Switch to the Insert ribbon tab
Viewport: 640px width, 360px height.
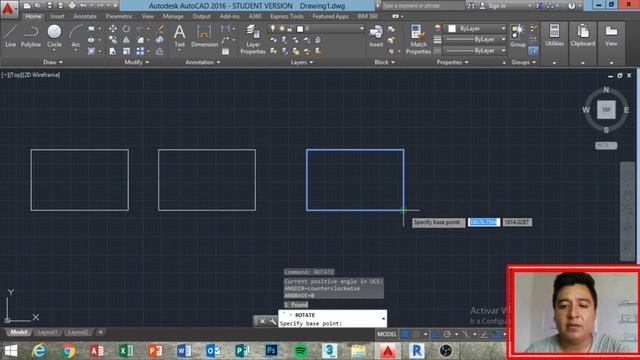point(57,16)
